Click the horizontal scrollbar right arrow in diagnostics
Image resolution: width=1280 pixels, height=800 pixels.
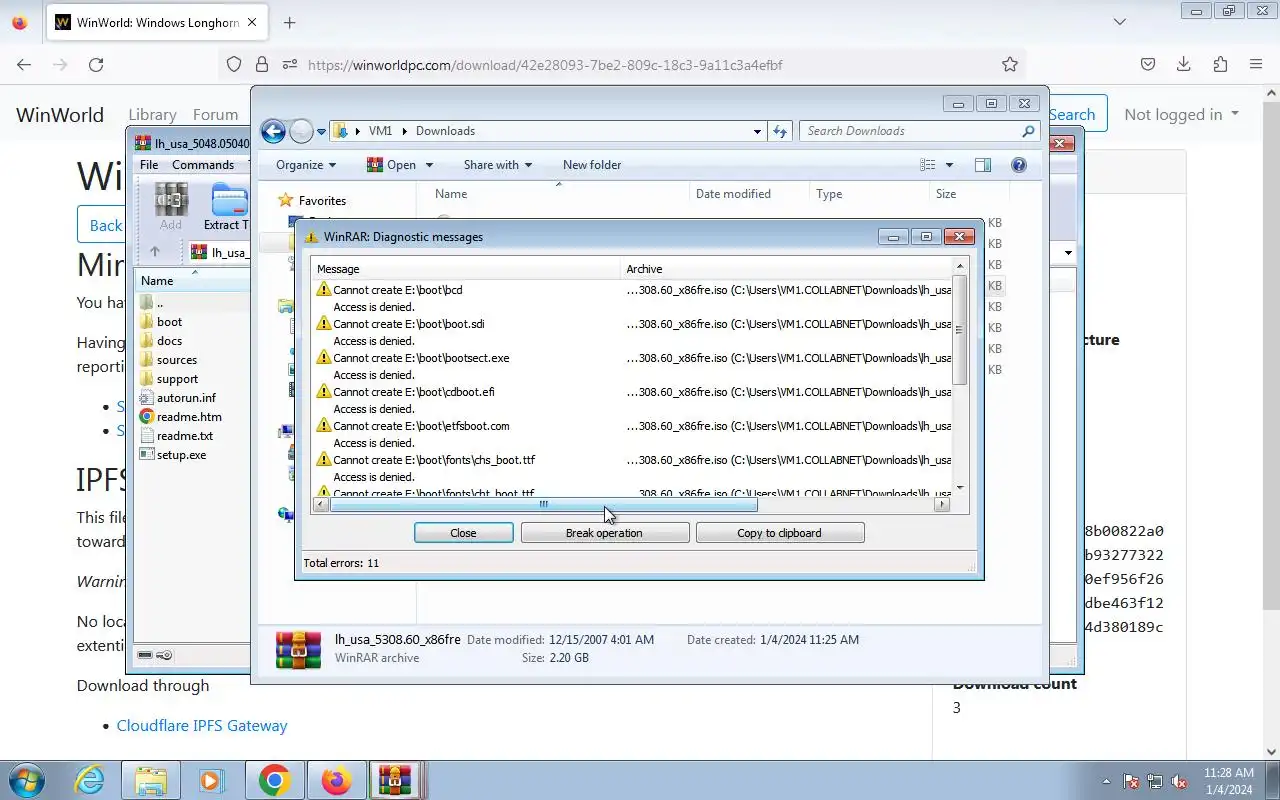tap(942, 505)
